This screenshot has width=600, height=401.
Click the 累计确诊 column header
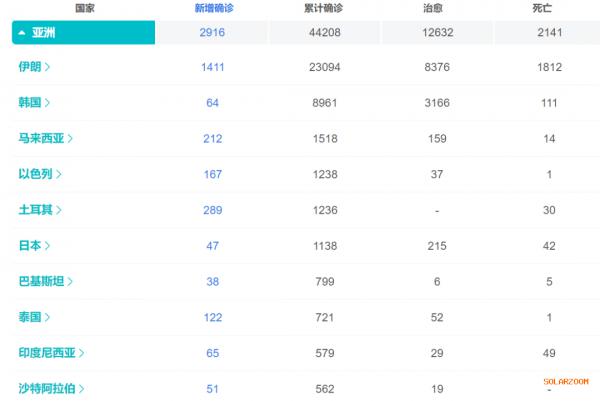pos(323,8)
